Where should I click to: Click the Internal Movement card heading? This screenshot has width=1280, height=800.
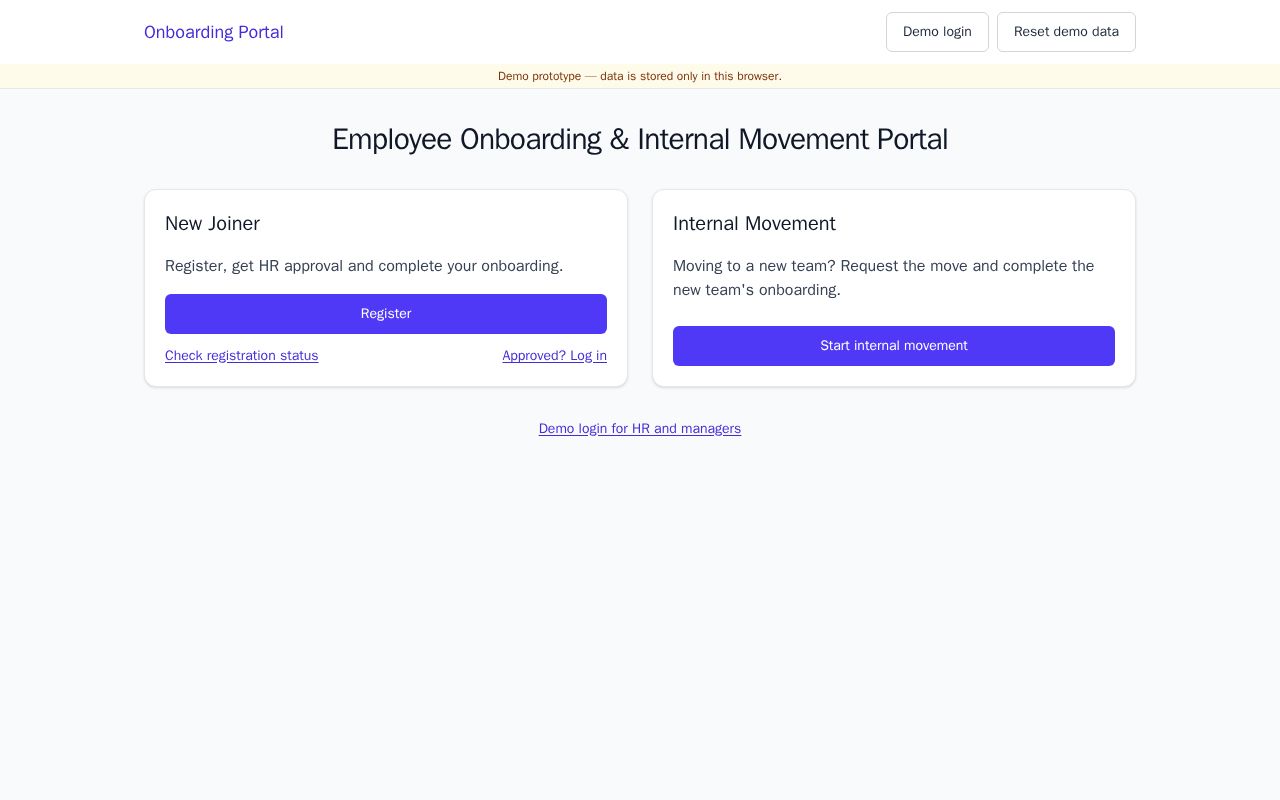(x=754, y=224)
